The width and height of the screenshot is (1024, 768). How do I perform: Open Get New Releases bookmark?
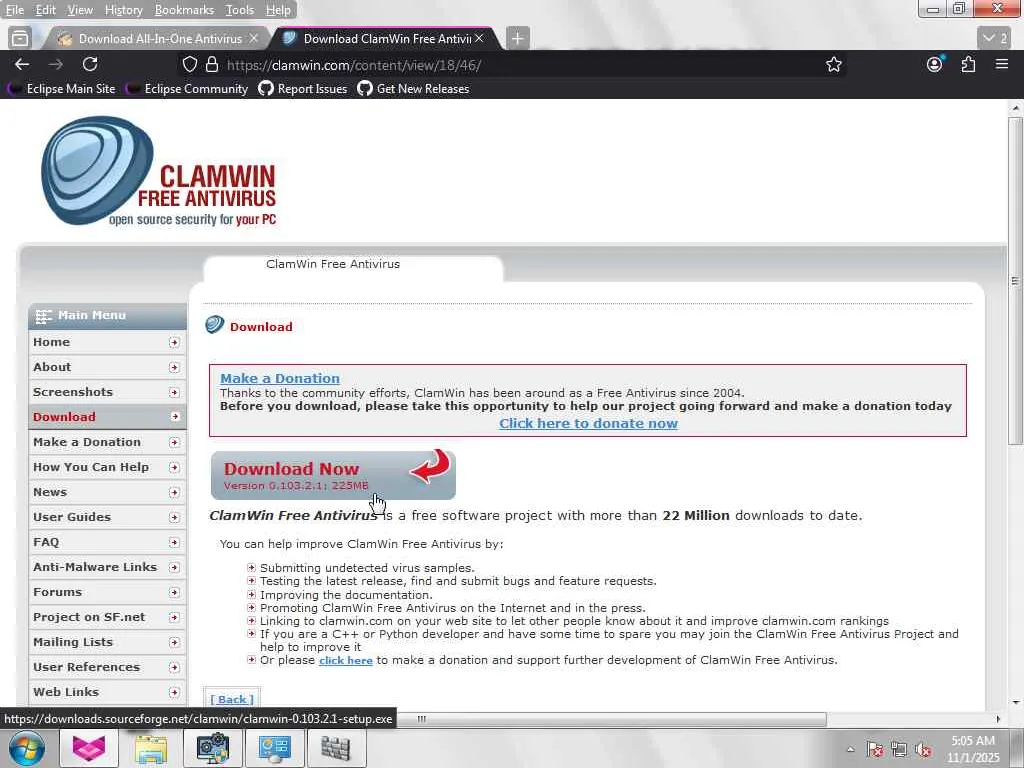(413, 89)
